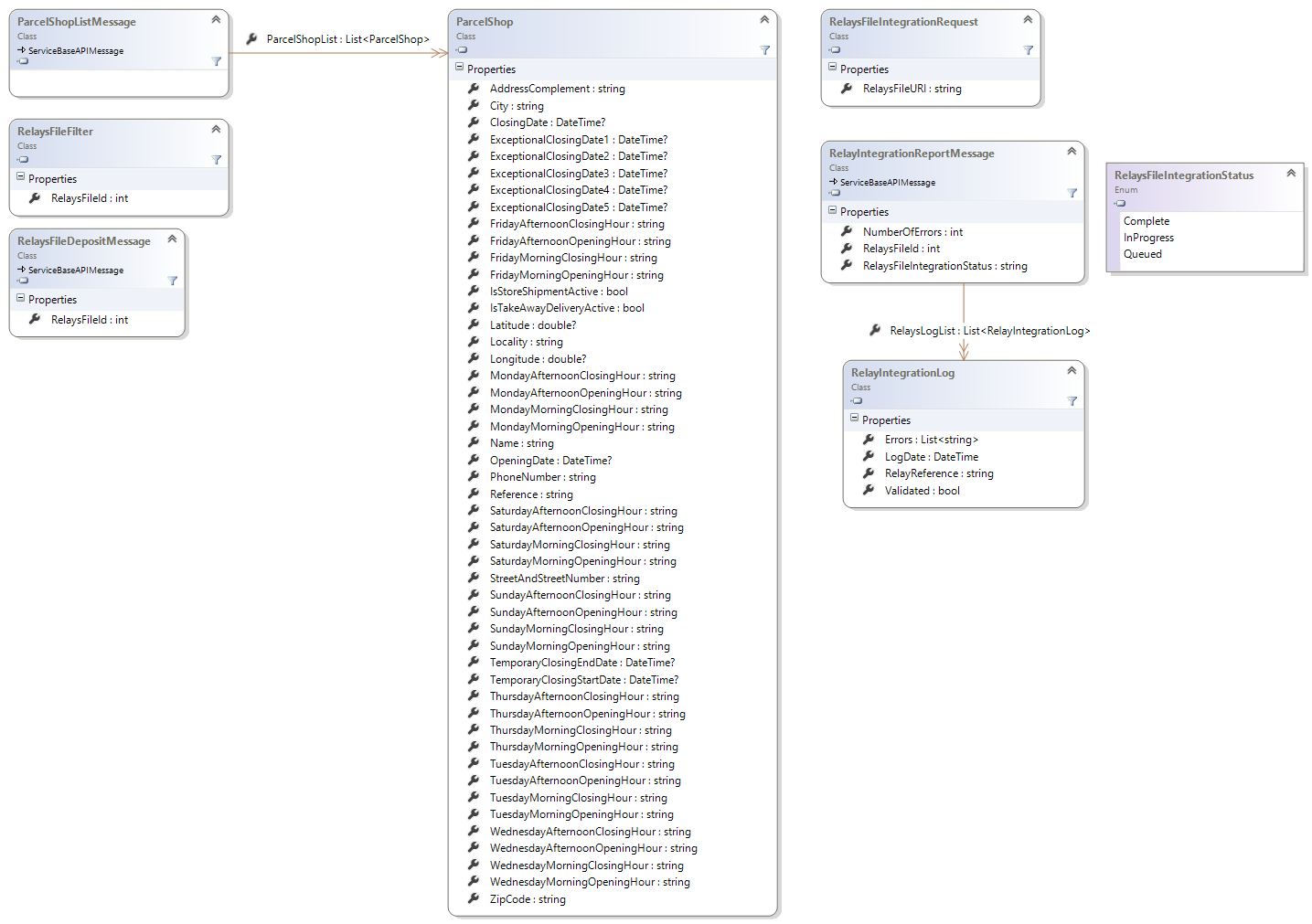Click the wrench icon beside ZipCode property
Viewport: 1312px width, 924px height.
(x=474, y=898)
